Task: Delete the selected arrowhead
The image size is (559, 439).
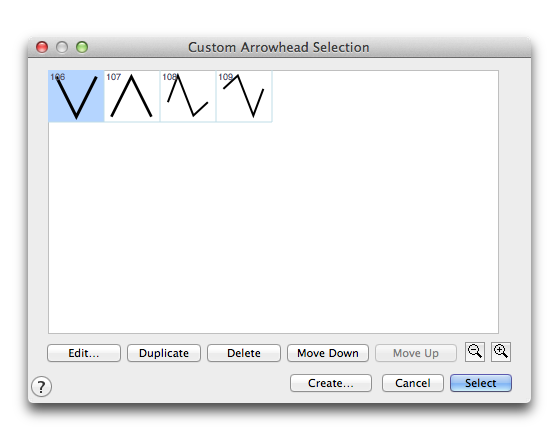Action: [244, 353]
